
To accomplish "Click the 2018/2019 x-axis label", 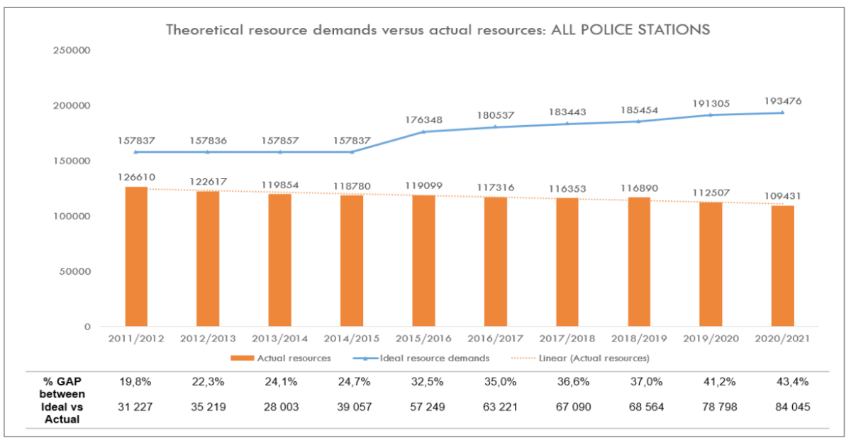I will coord(639,339).
